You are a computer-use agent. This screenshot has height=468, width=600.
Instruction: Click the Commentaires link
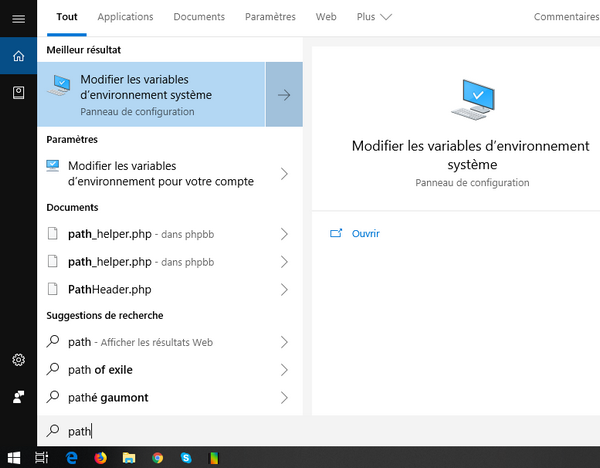(566, 17)
